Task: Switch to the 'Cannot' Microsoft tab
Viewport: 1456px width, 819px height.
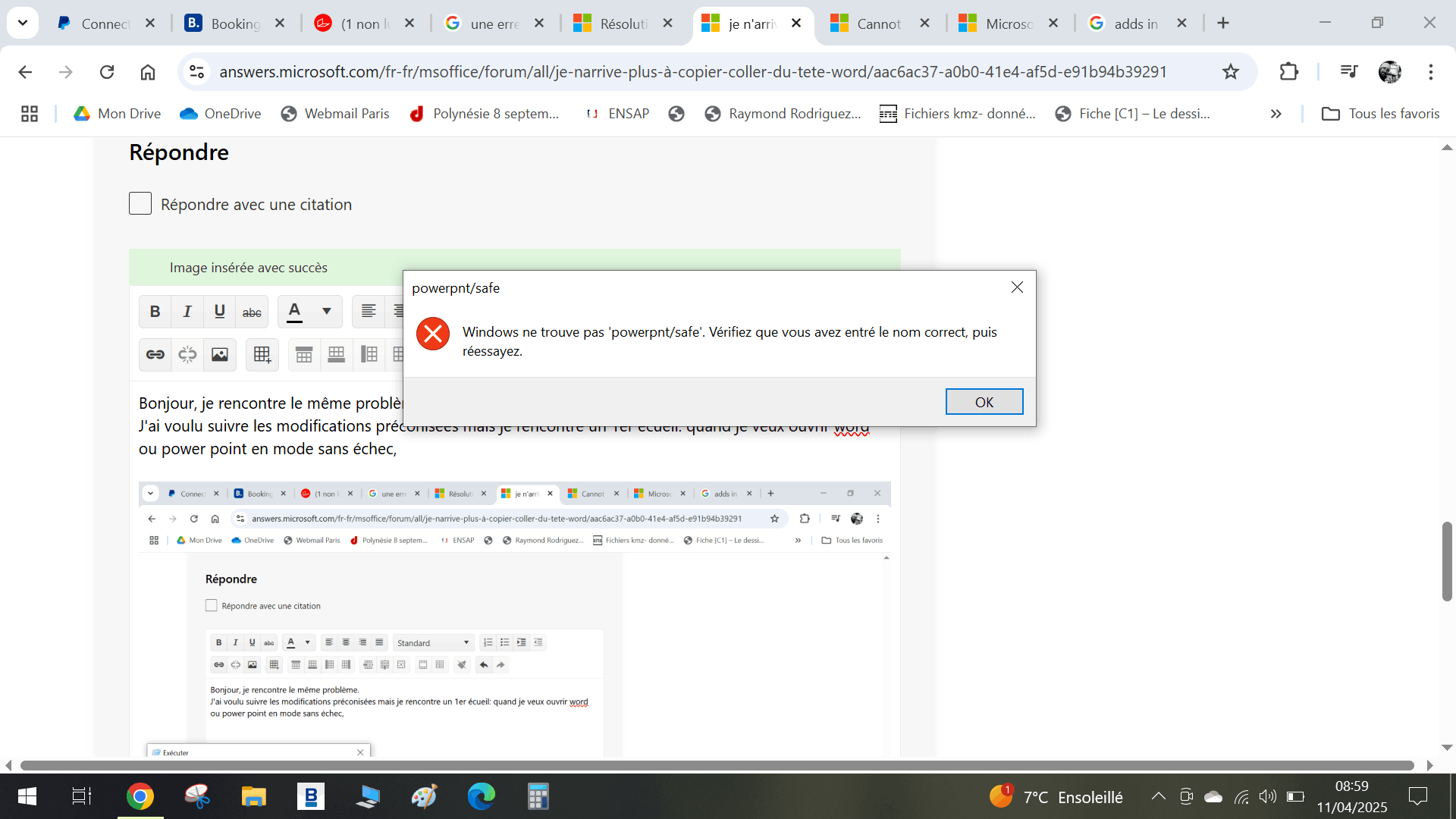Action: [x=878, y=24]
